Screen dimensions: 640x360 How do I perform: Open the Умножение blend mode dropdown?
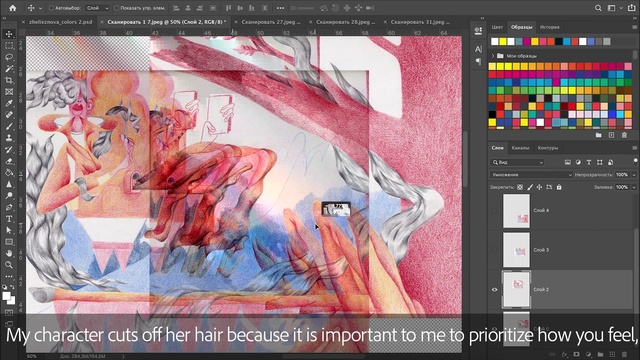pyautogui.click(x=531, y=175)
